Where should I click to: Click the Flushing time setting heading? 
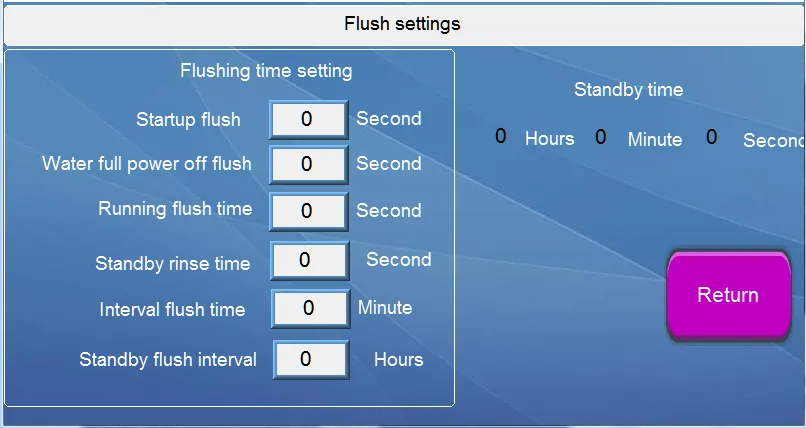click(x=266, y=71)
